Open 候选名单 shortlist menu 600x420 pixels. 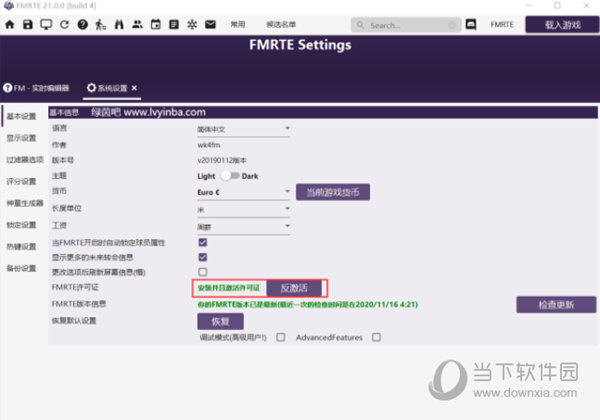[281, 25]
